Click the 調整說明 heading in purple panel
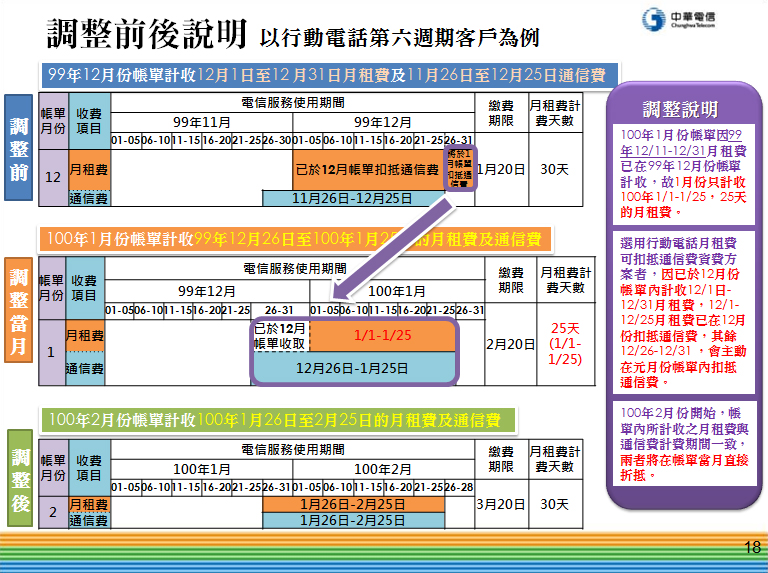This screenshot has width=768, height=573. click(680, 109)
